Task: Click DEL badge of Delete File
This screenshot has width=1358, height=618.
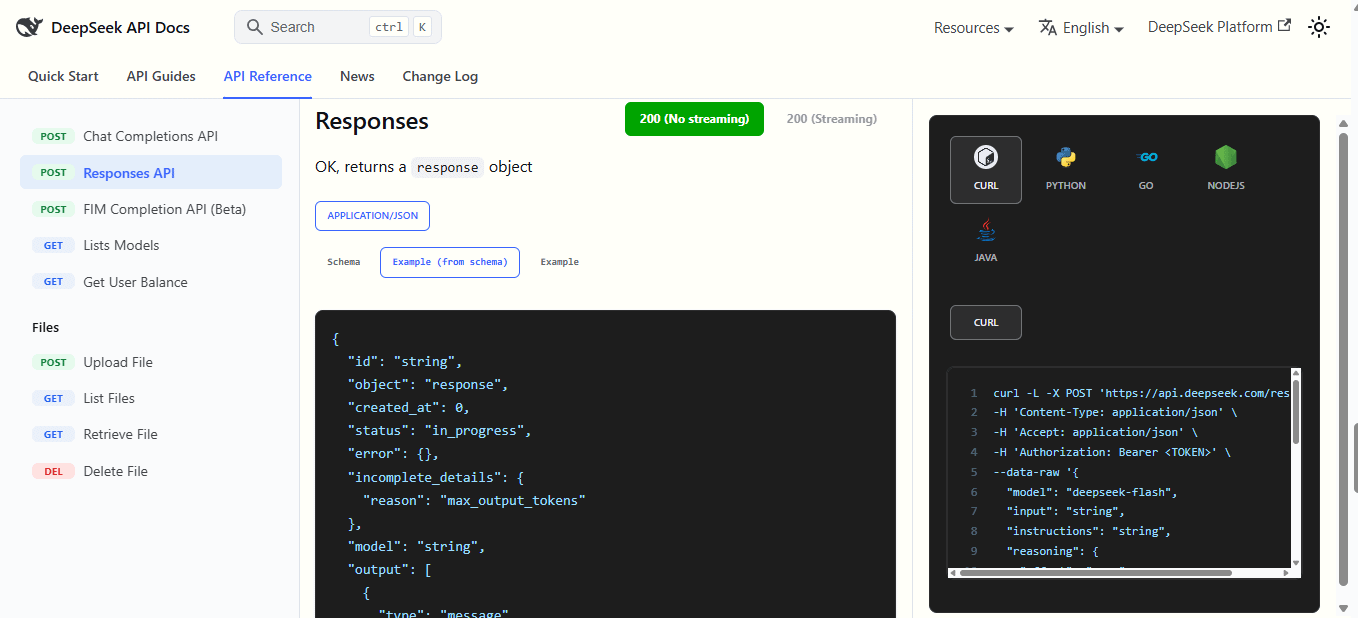Action: click(54, 471)
